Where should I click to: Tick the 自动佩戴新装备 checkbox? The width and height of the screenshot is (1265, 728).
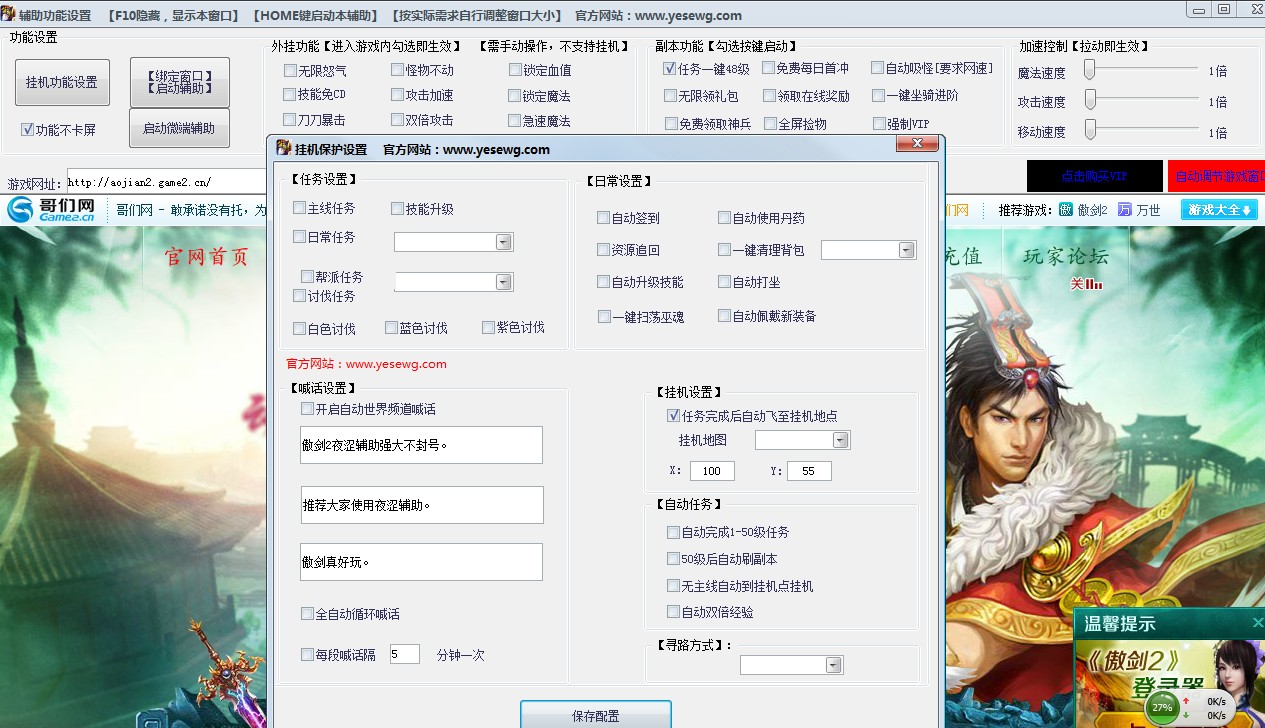(x=725, y=315)
